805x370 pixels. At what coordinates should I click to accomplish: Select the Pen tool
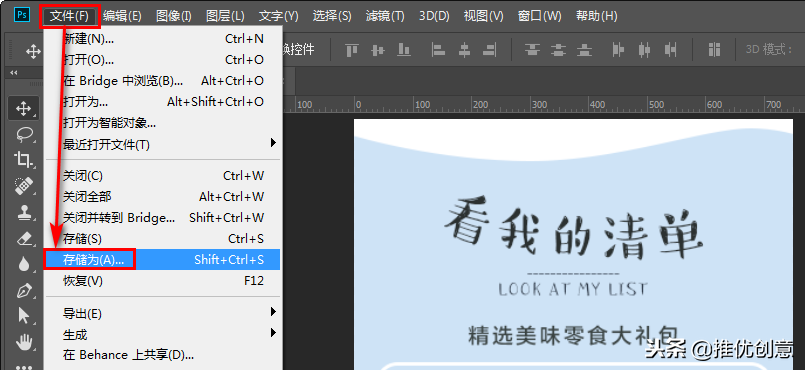pos(24,290)
